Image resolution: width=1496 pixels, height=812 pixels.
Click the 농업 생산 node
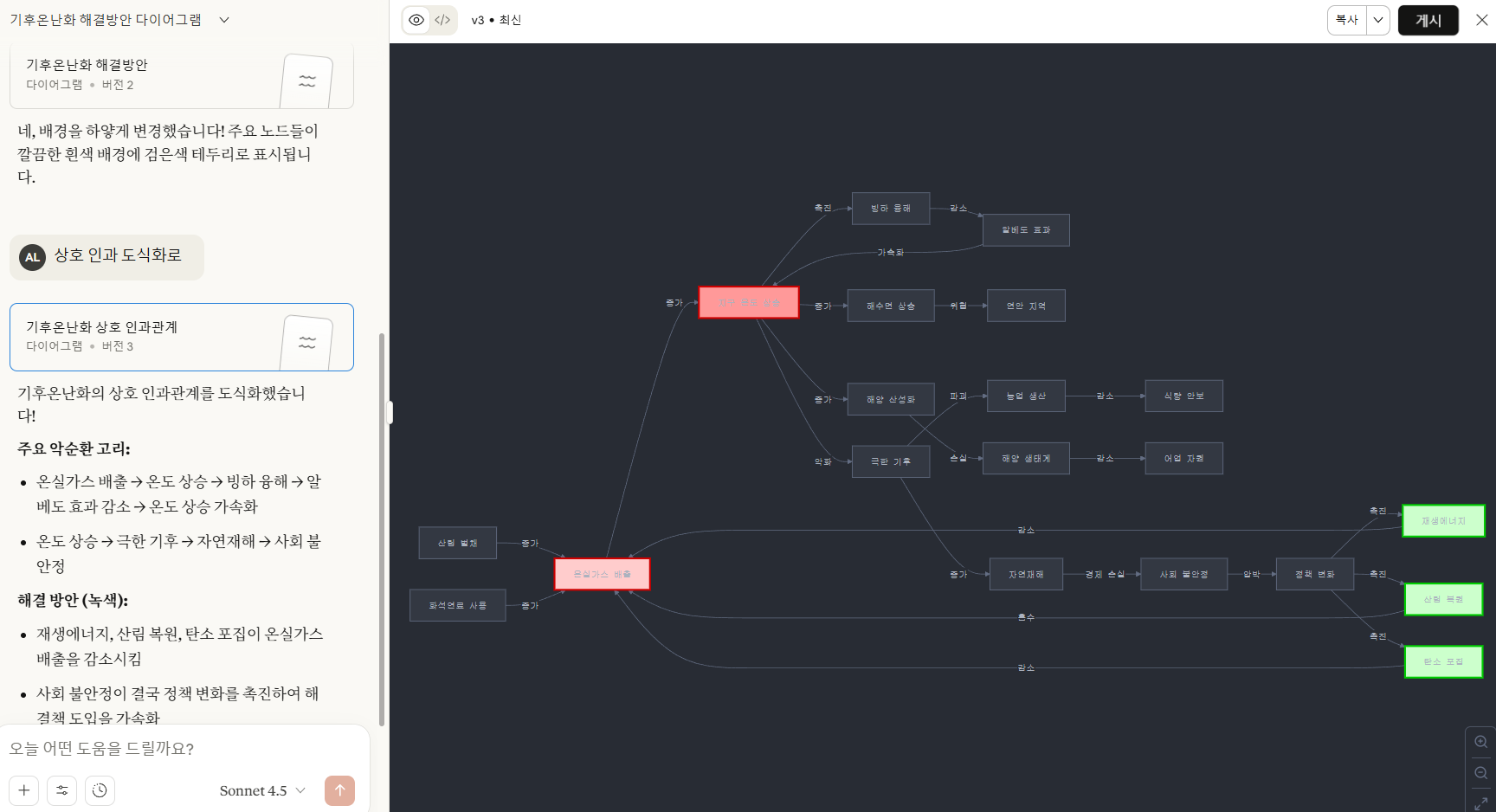(x=1026, y=396)
